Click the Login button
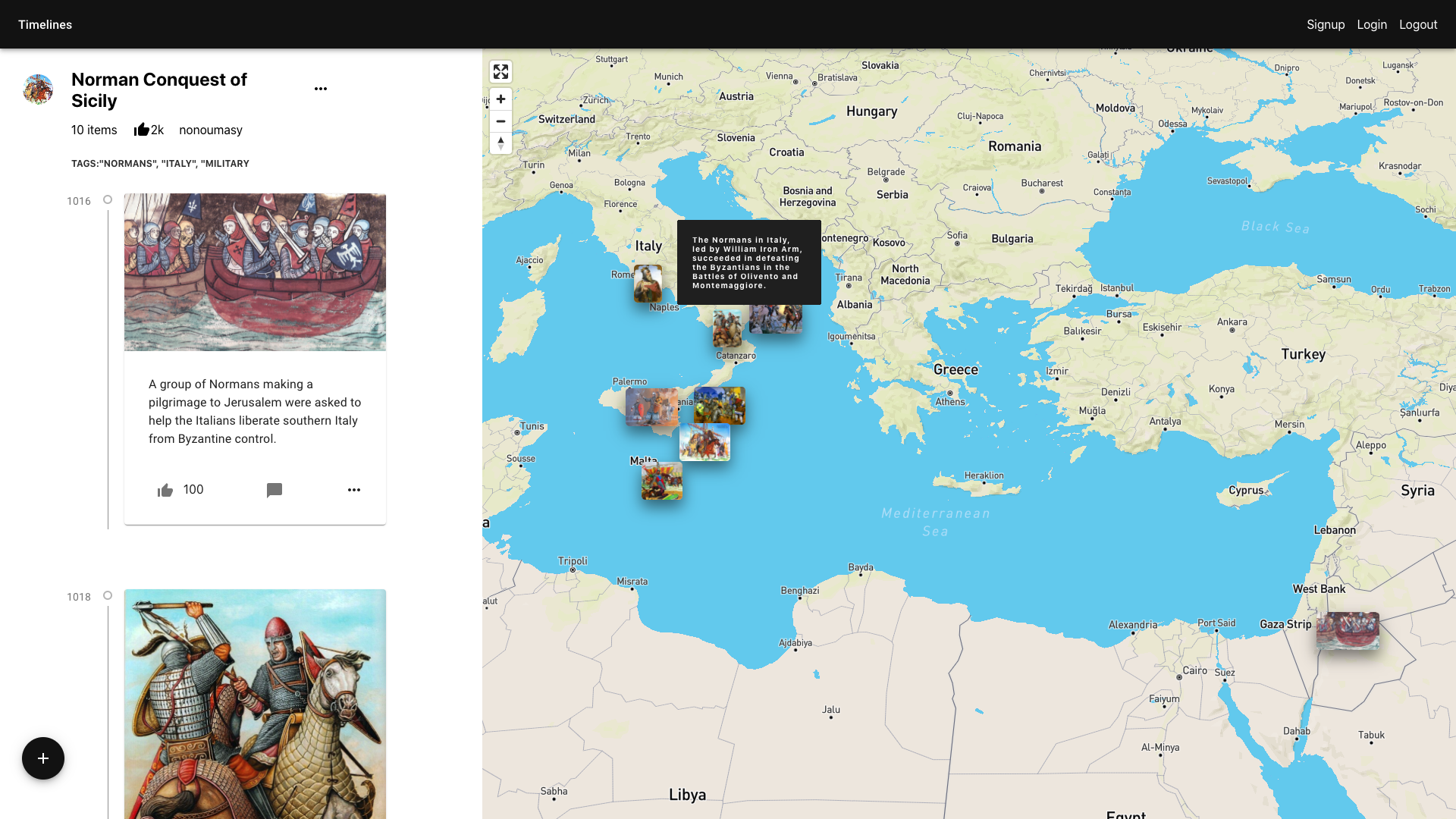Image resolution: width=1456 pixels, height=819 pixels. (x=1372, y=24)
